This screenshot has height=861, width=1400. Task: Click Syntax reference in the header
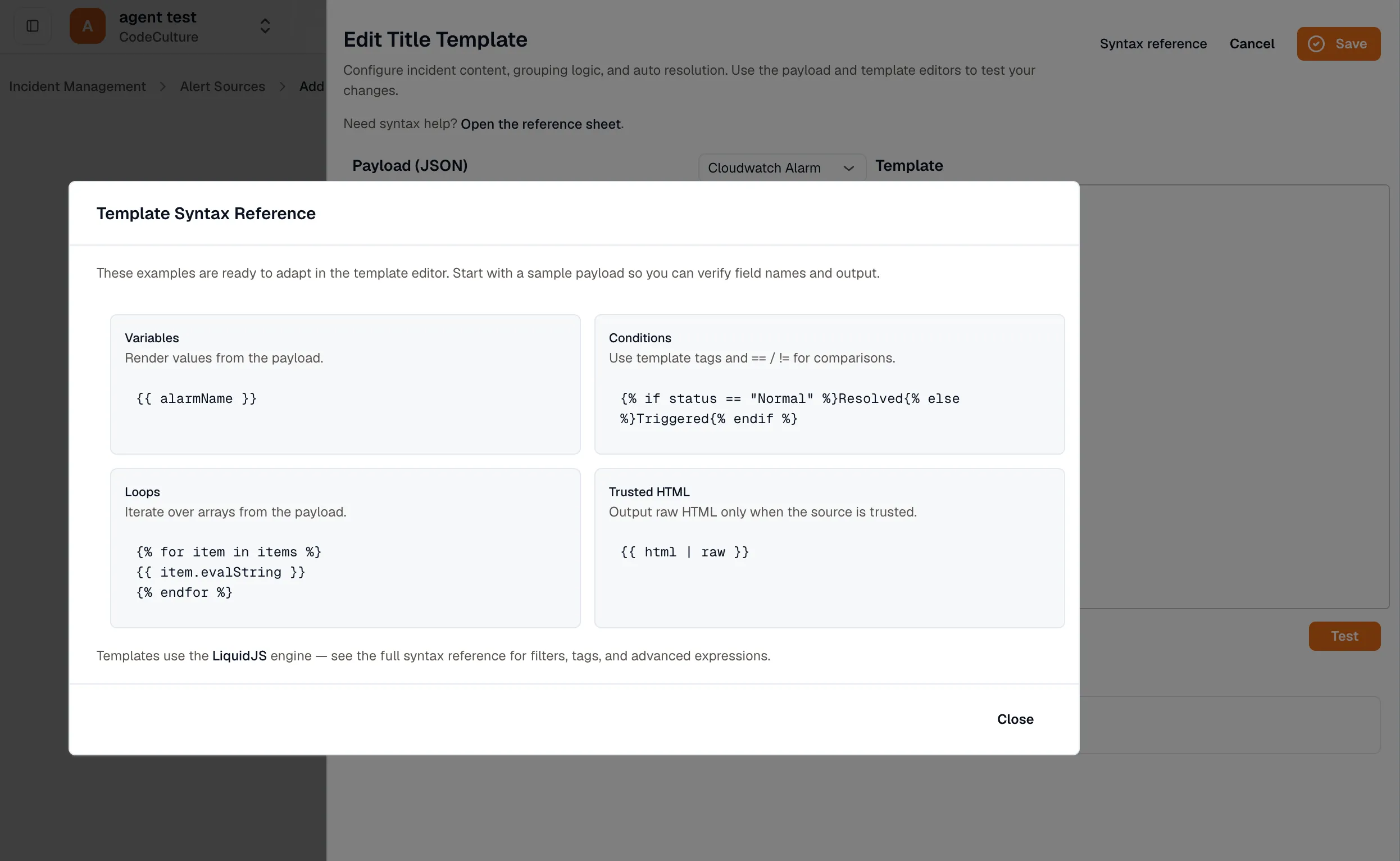[x=1153, y=44]
